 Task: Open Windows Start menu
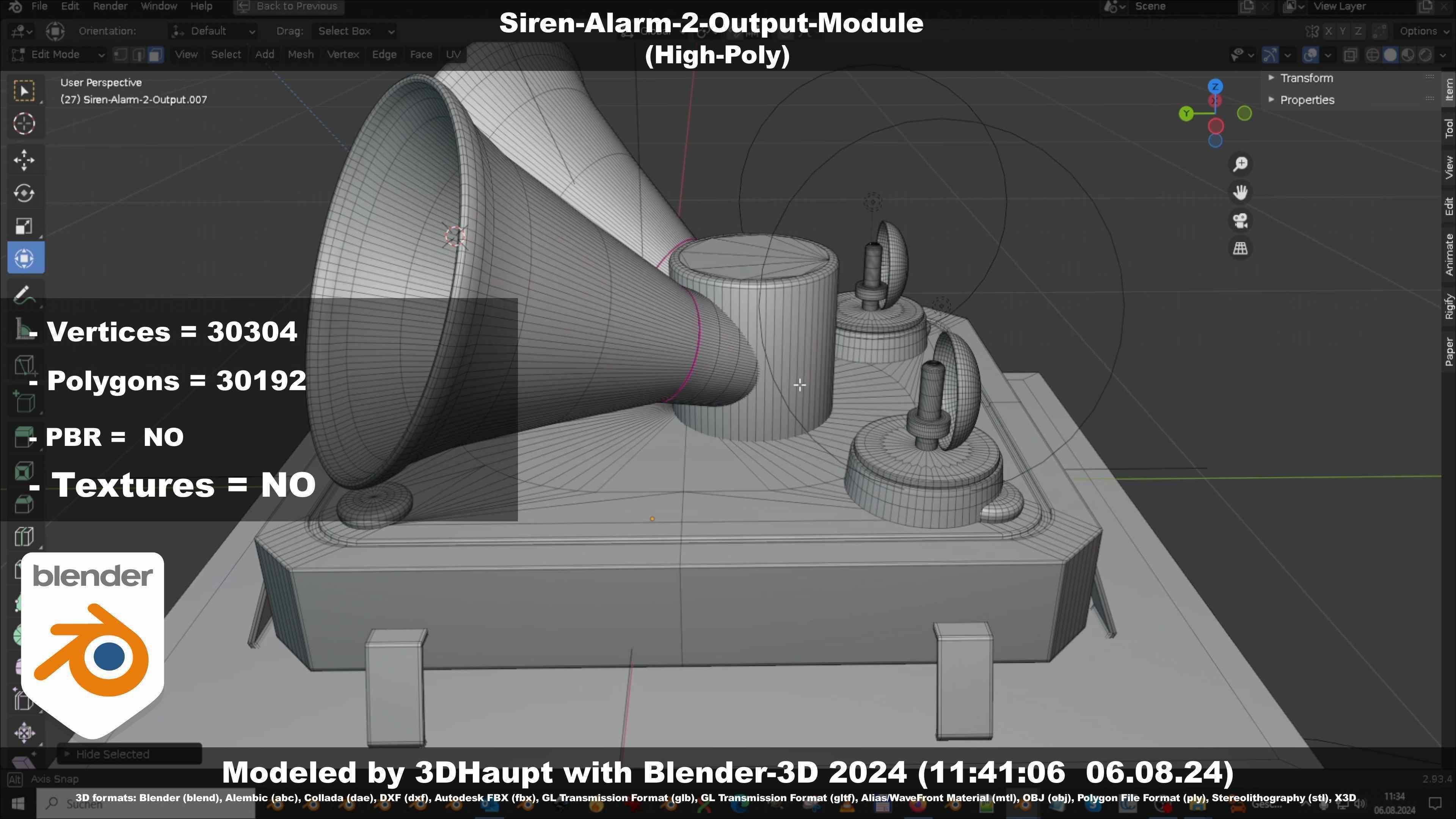coord(17,803)
